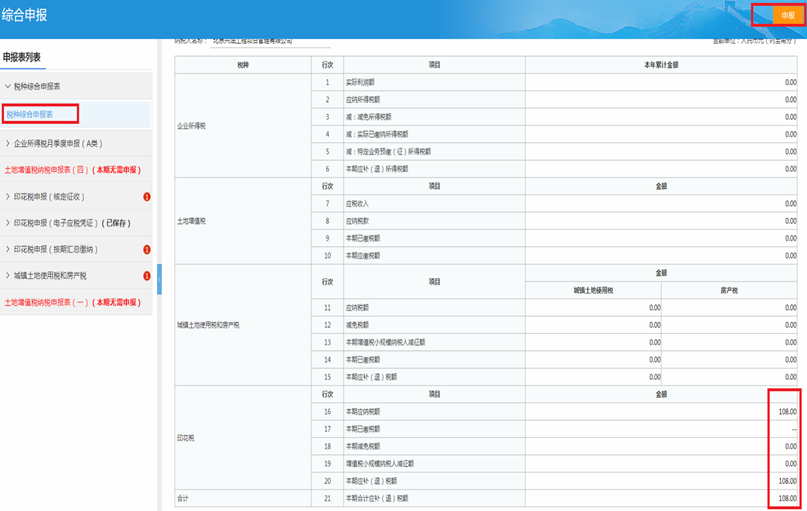Click the 印花税 category cell
This screenshot has height=511, width=807.
coord(243,438)
